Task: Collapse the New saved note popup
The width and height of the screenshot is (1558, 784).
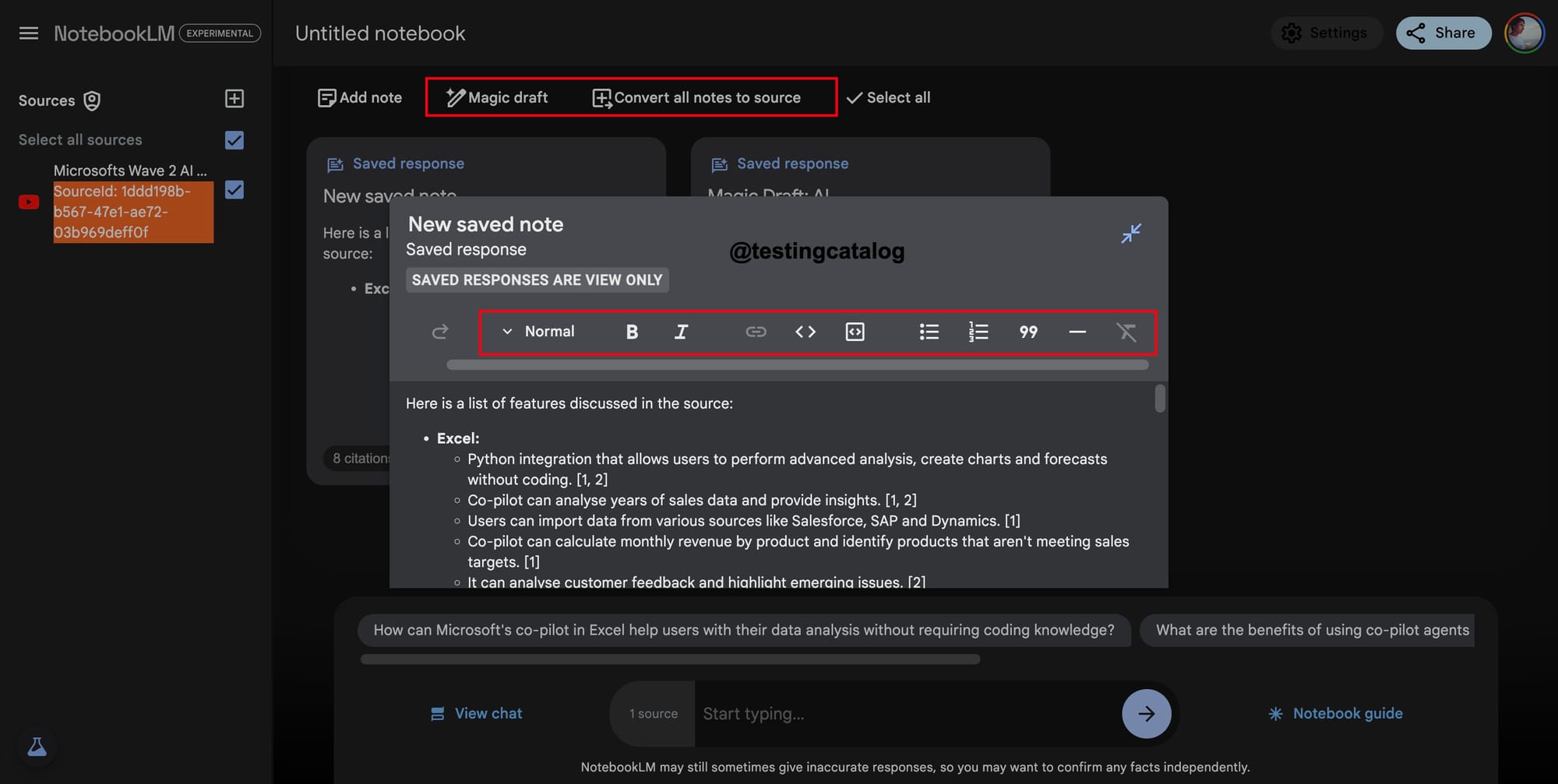Action: click(1131, 234)
